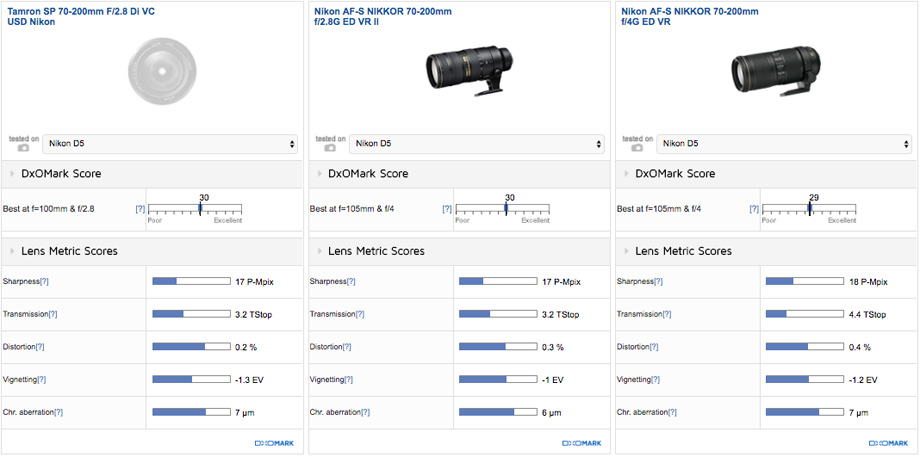This screenshot has width=920, height=457.
Task: Click the camera icon under Nikon f/4G tested on
Action: (637, 148)
